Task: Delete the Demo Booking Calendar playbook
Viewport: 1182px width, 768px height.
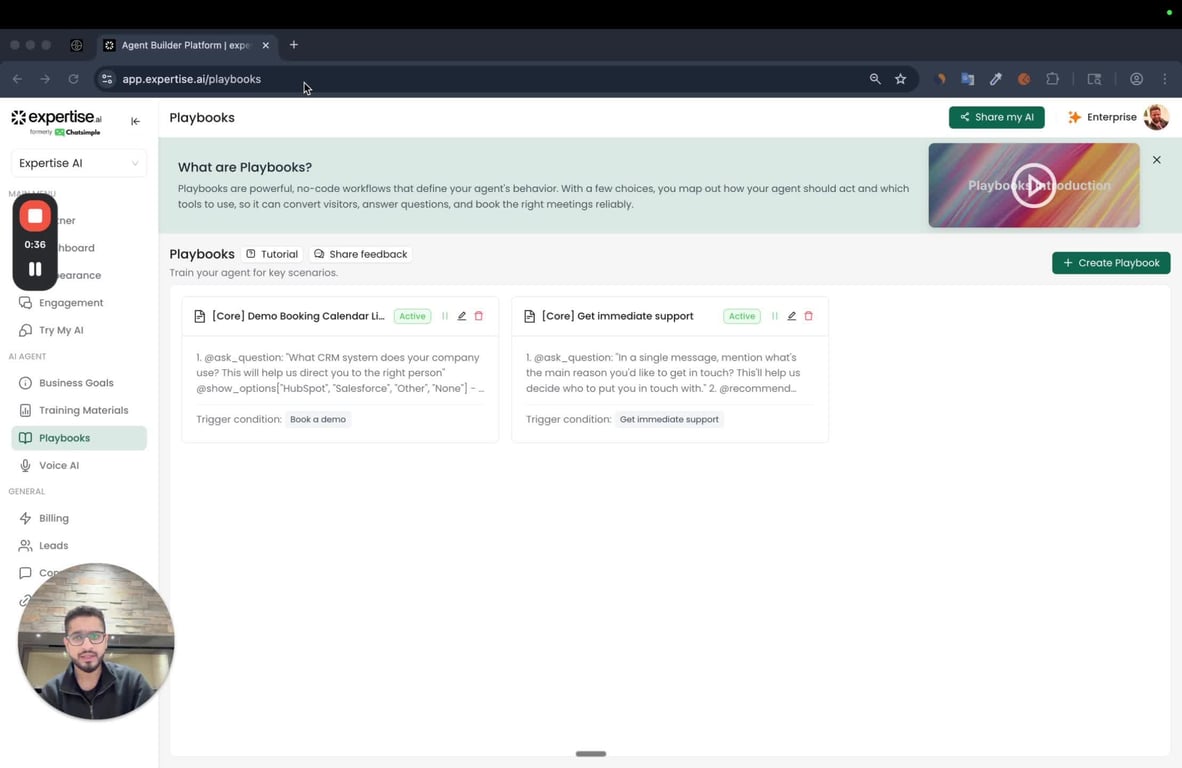Action: (x=479, y=317)
